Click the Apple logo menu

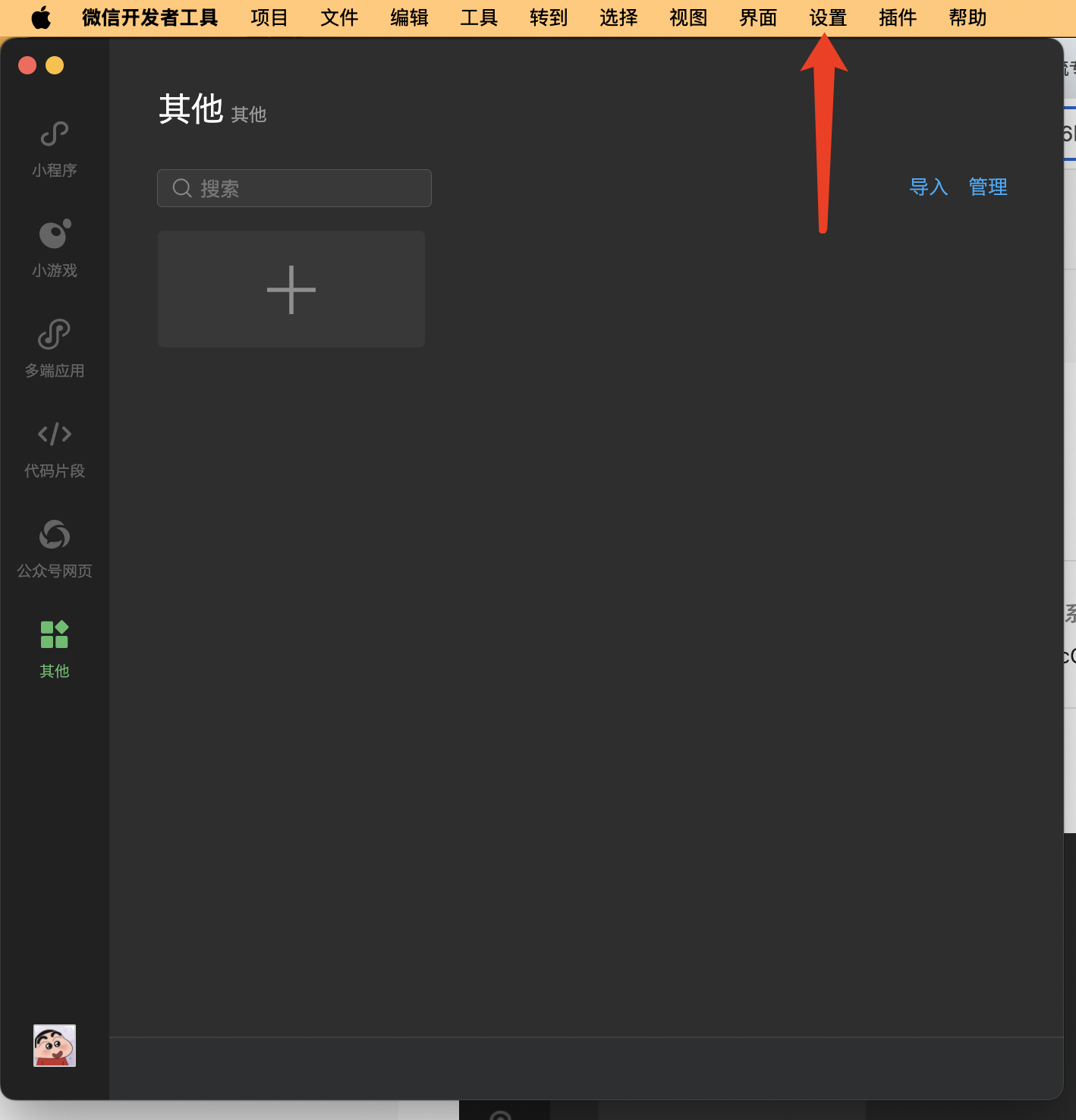click(41, 17)
